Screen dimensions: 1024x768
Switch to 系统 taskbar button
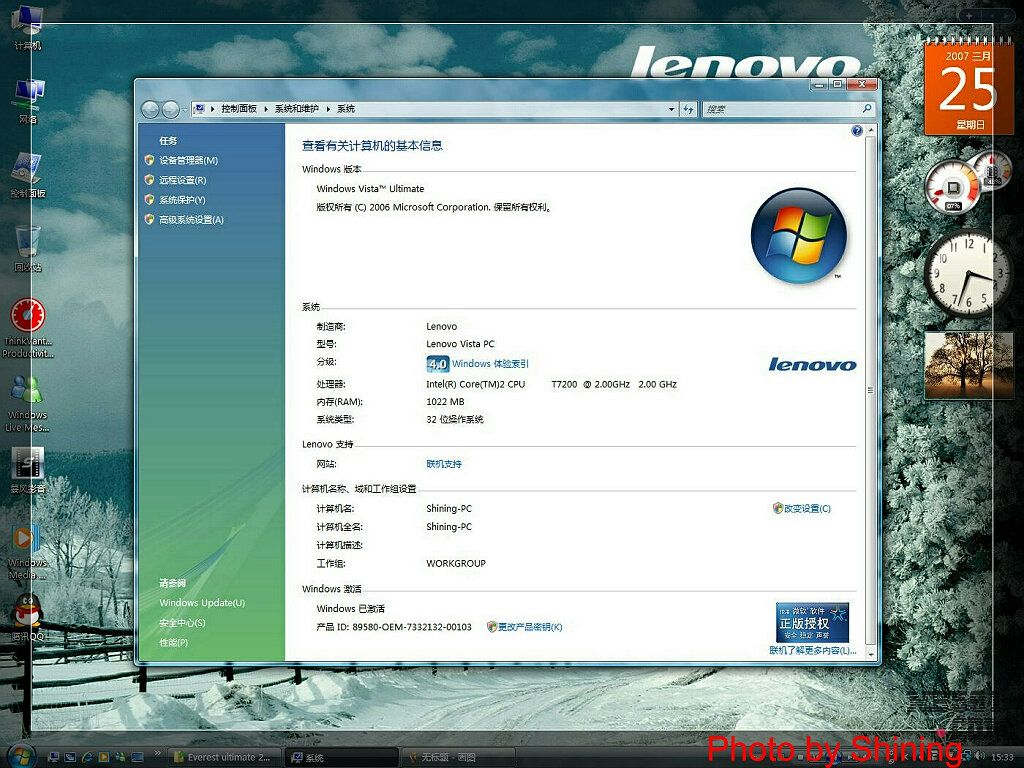point(340,758)
